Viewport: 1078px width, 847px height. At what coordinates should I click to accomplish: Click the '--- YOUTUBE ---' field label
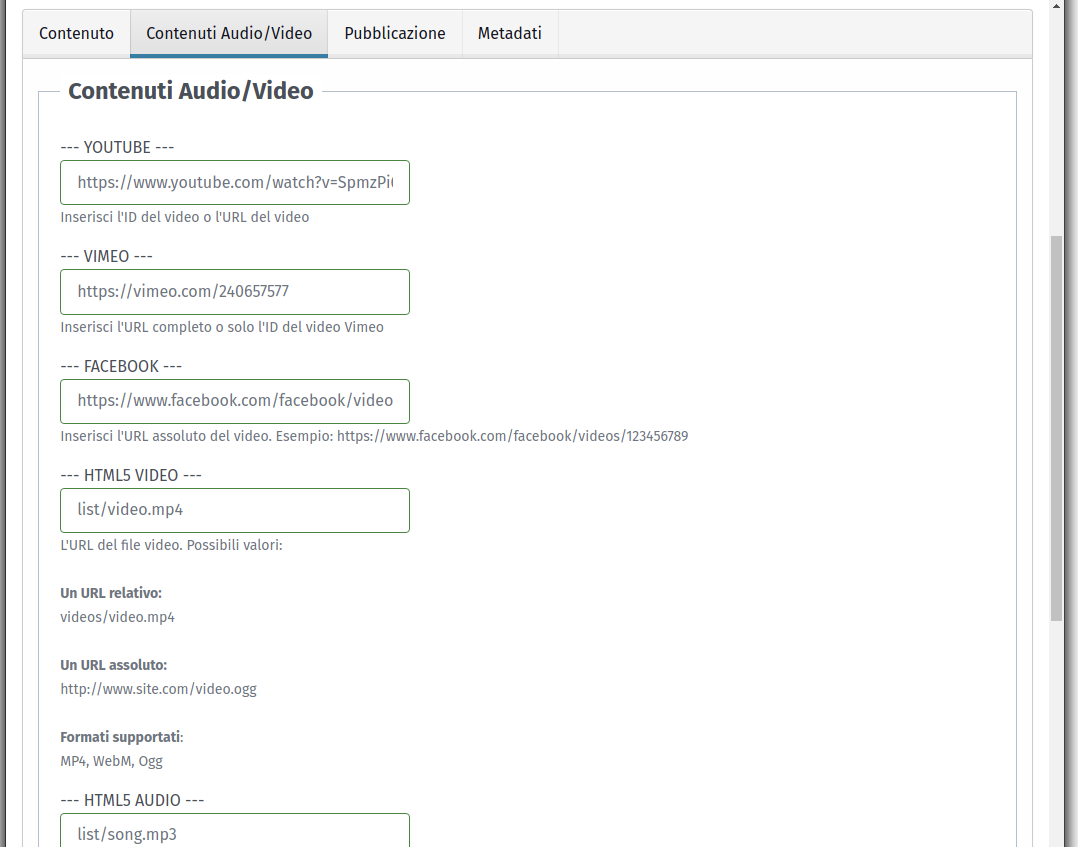click(117, 147)
